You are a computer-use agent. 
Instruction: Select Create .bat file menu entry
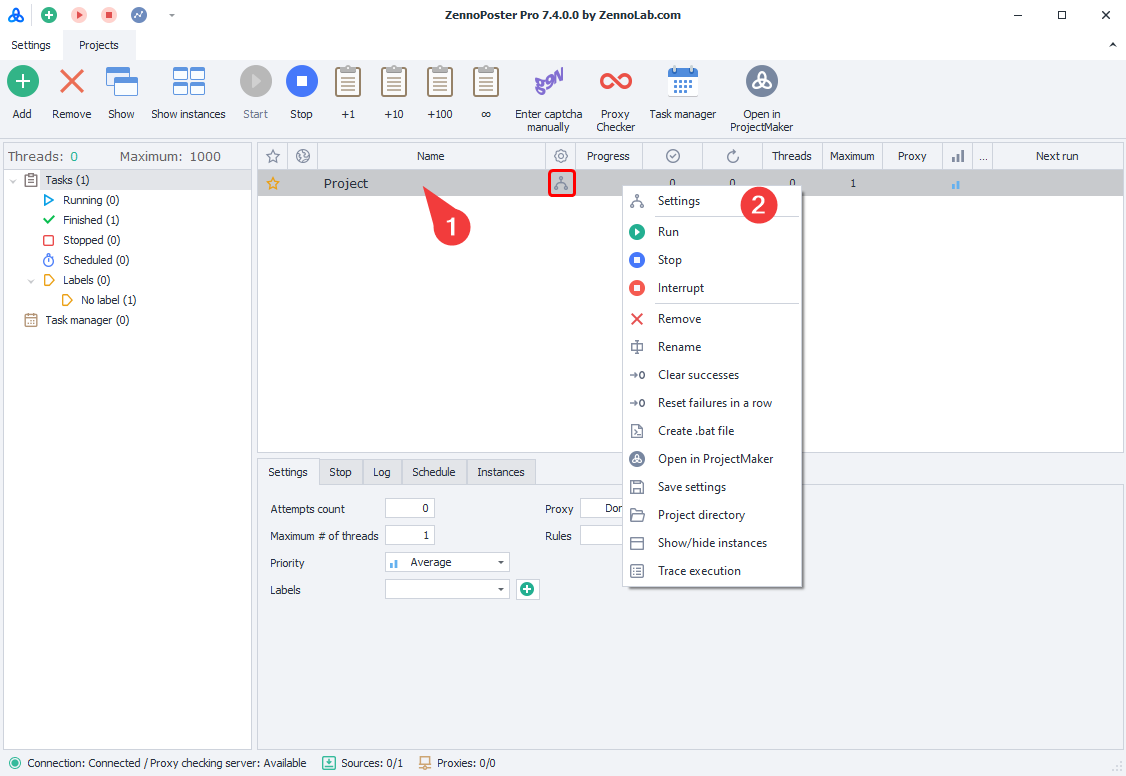(695, 431)
